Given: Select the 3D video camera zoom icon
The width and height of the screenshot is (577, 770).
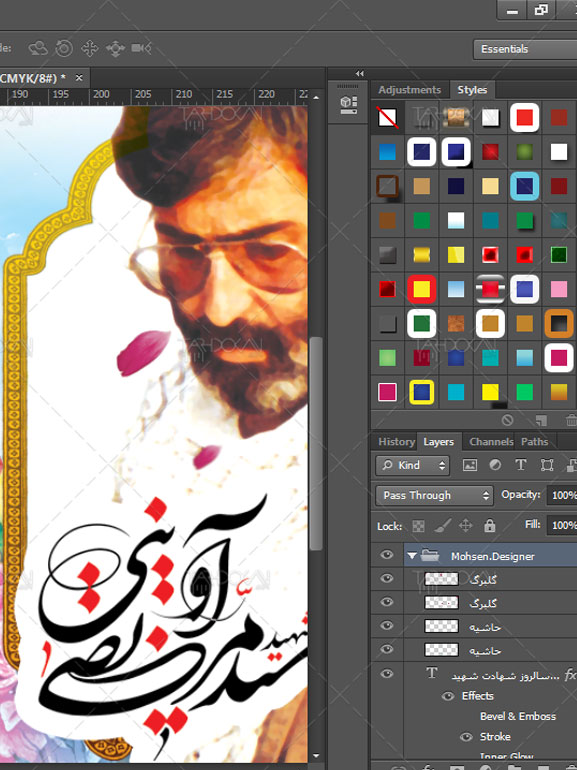Looking at the screenshot, I should pyautogui.click(x=141, y=48).
